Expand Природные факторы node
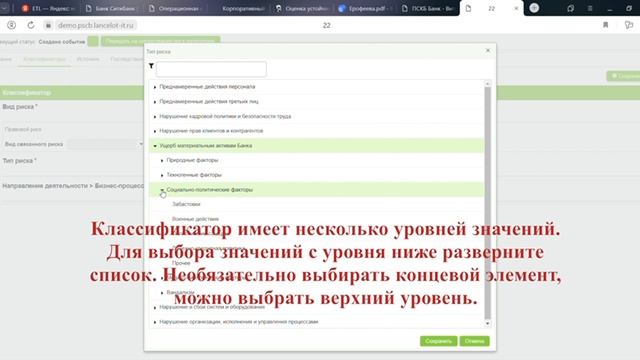The width and height of the screenshot is (640, 360). click(x=162, y=160)
